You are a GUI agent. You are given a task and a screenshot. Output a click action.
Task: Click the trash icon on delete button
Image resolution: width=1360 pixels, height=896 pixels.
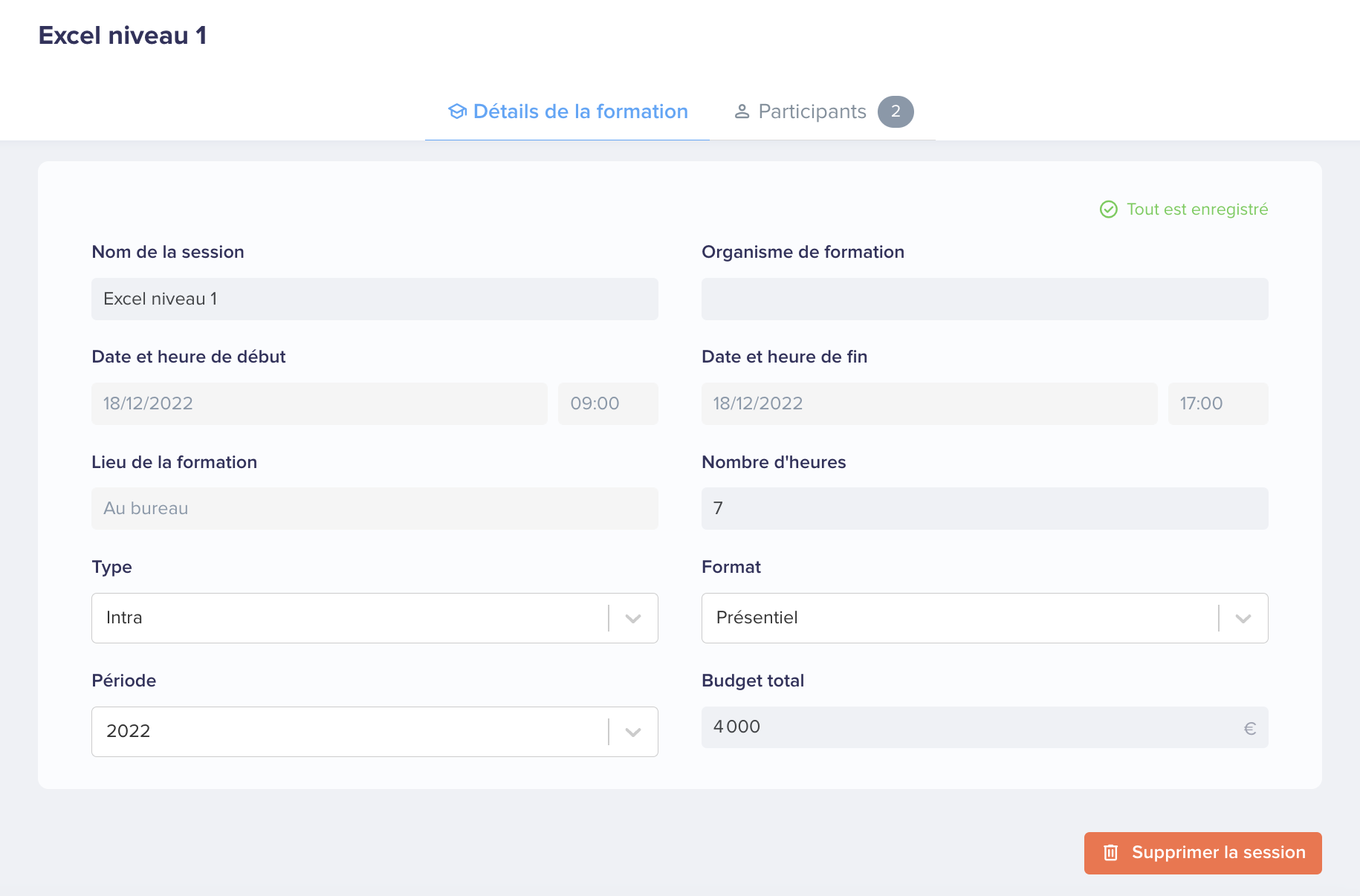pyautogui.click(x=1110, y=853)
